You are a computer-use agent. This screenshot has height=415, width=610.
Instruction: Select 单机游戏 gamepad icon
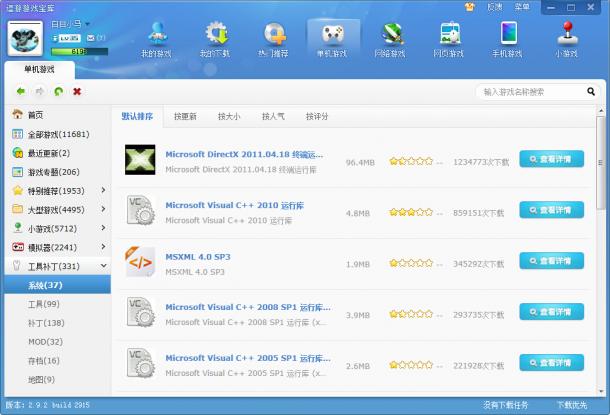point(332,40)
